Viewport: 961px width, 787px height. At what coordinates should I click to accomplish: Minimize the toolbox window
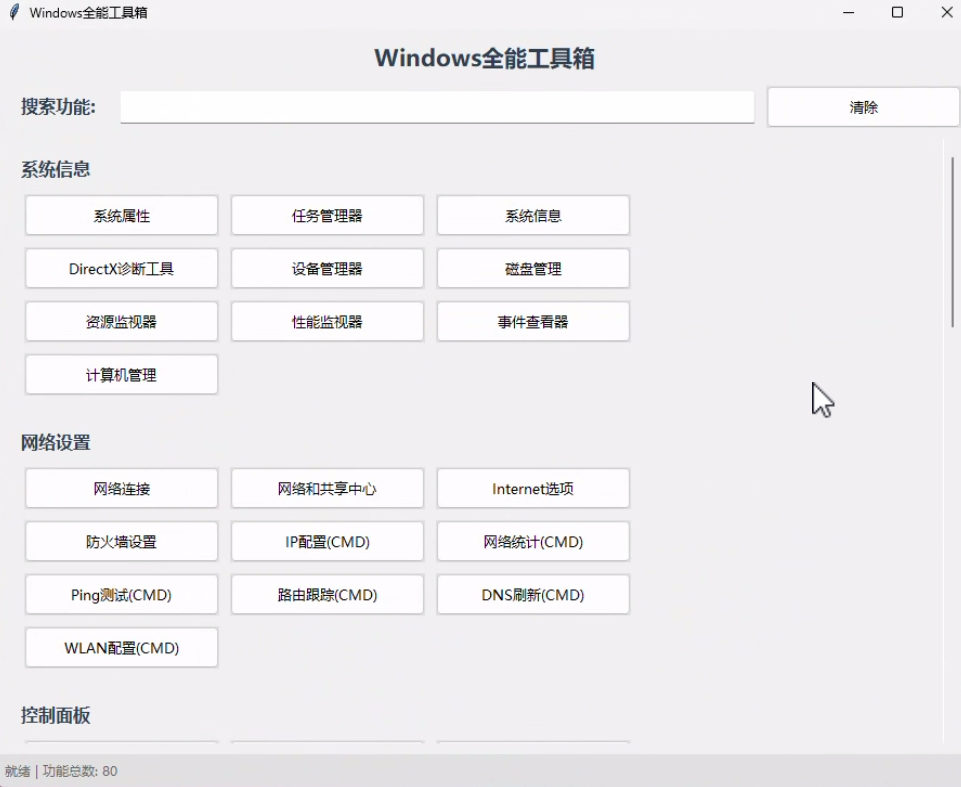tap(849, 12)
